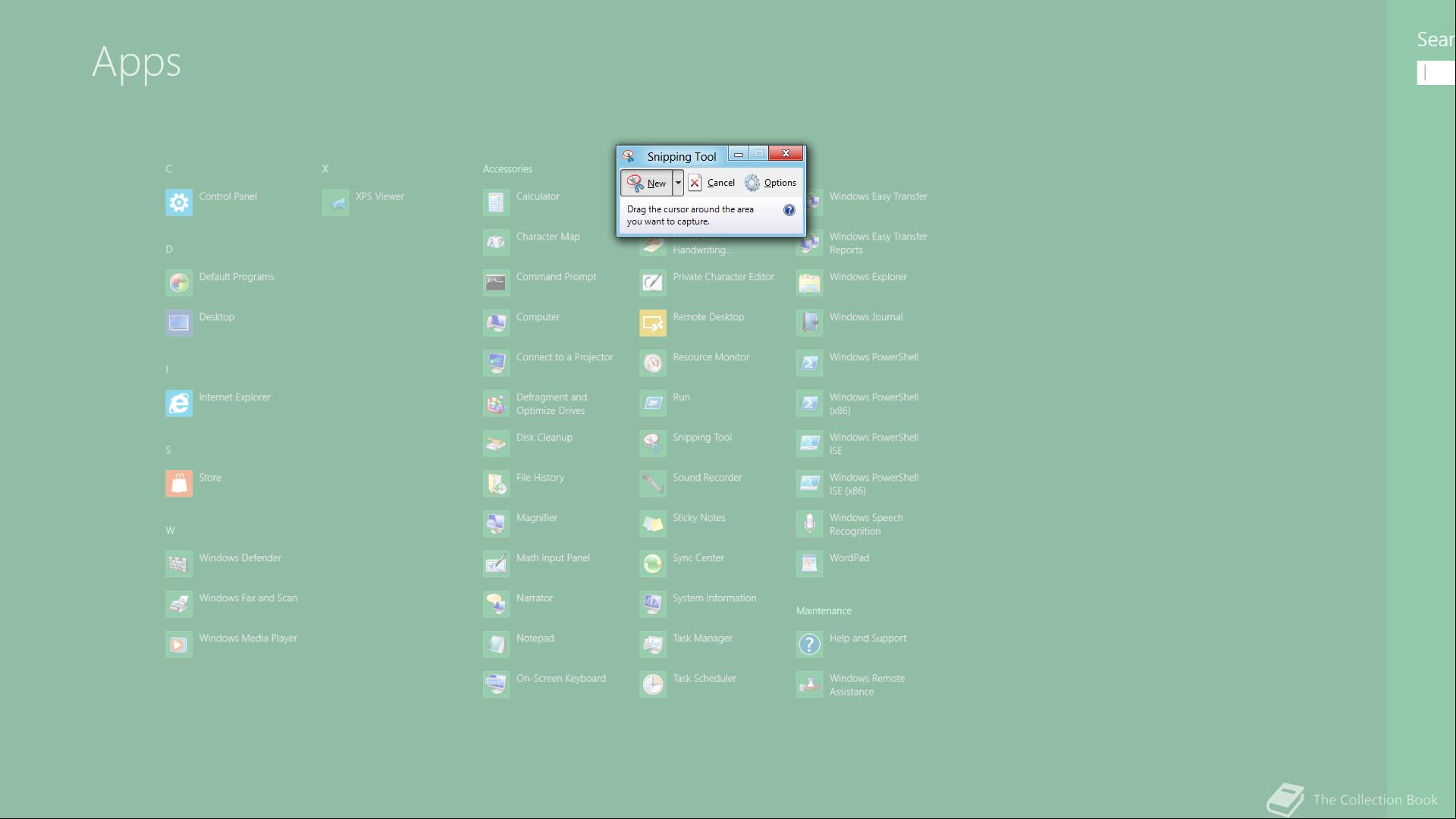Launch Defragment and Optimize Drives icon
This screenshot has height=819, width=1456.
click(x=497, y=403)
